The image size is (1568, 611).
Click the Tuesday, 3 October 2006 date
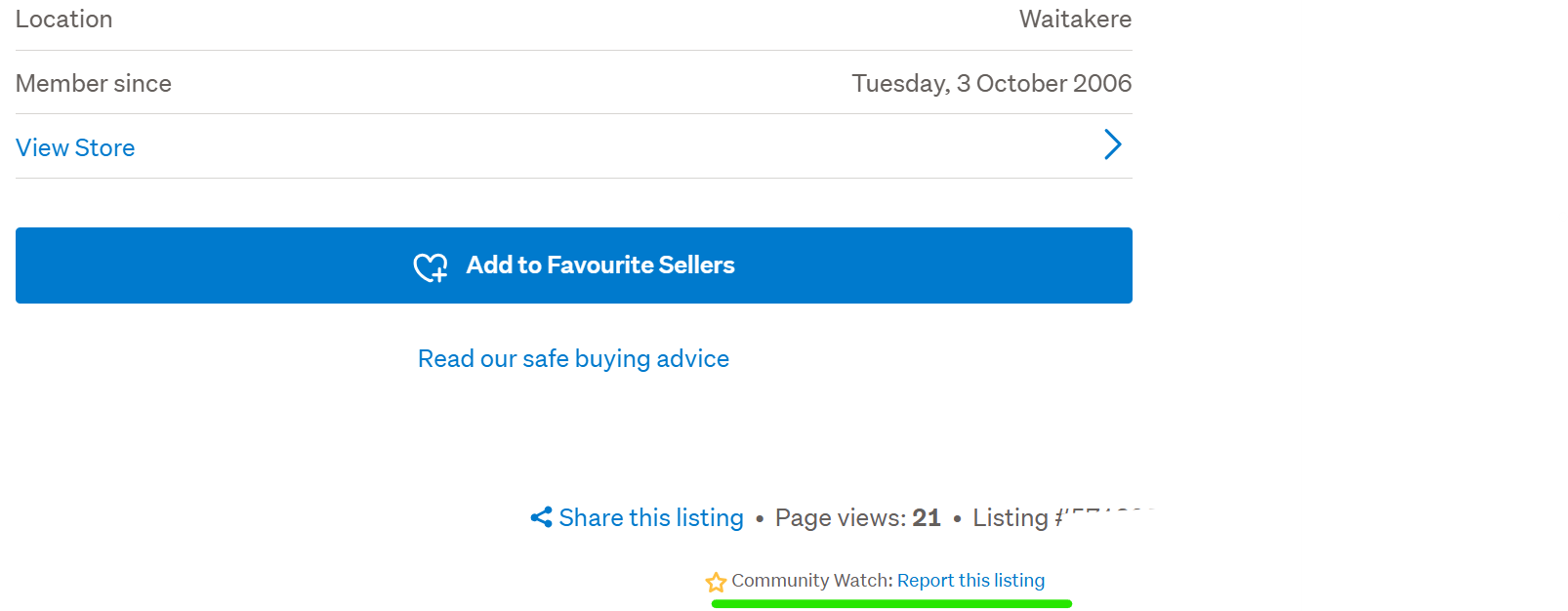click(x=991, y=83)
